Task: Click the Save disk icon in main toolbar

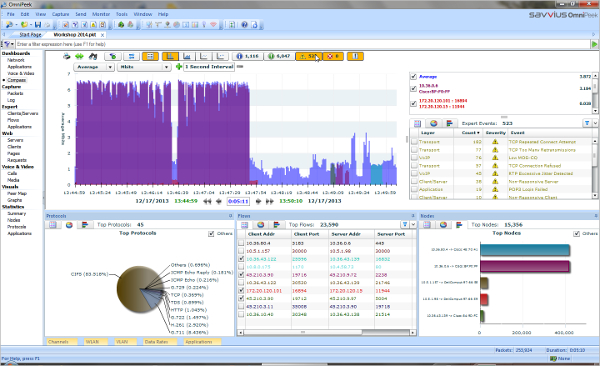Action: (x=38, y=25)
